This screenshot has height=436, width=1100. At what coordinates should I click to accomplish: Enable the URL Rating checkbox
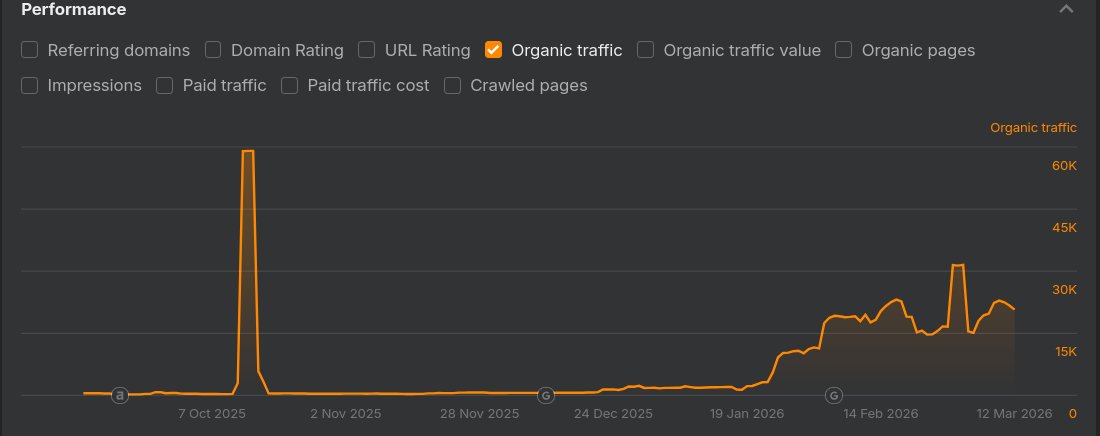[x=366, y=50]
